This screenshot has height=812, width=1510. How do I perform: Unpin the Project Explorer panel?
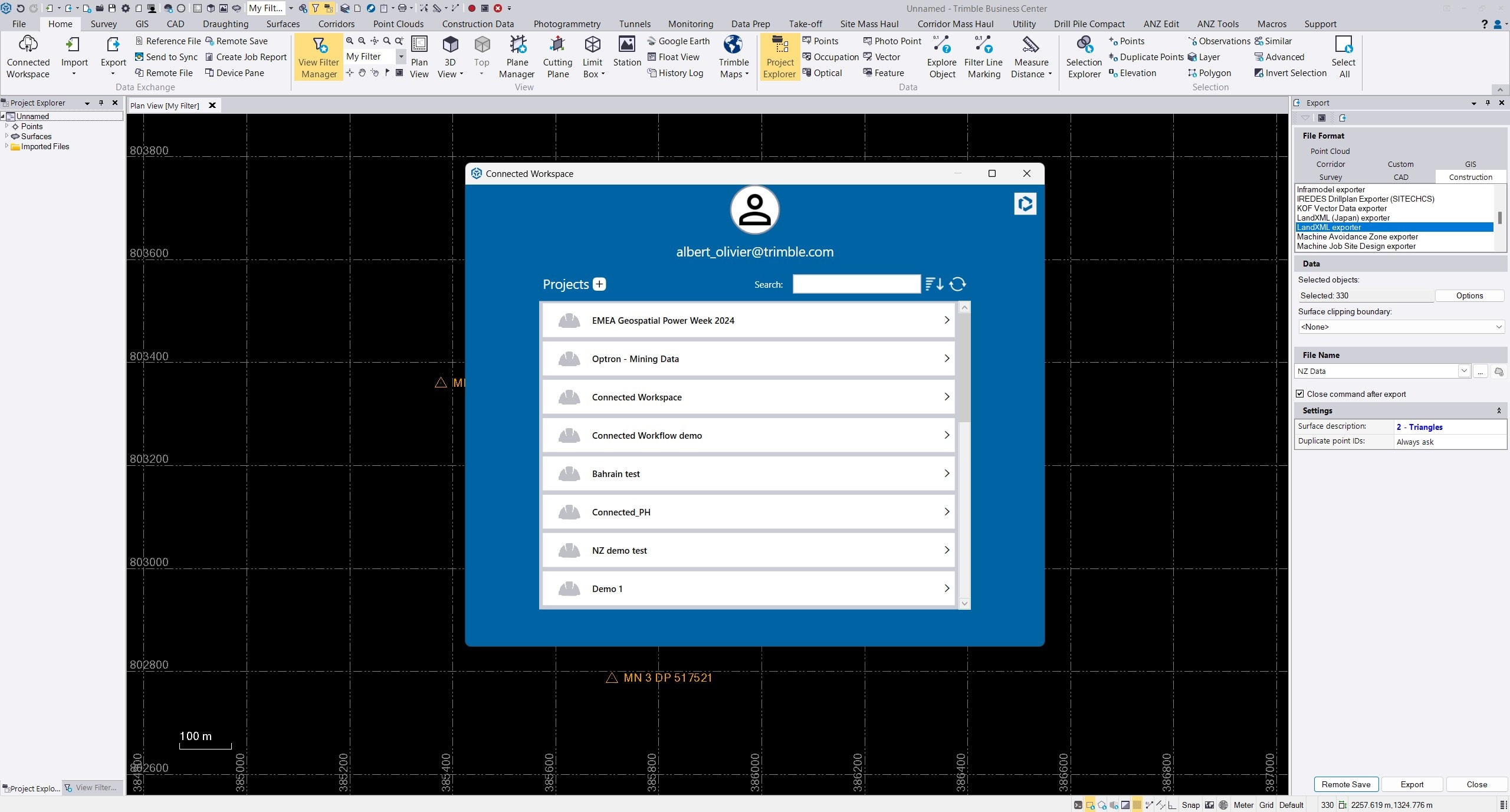tap(101, 102)
